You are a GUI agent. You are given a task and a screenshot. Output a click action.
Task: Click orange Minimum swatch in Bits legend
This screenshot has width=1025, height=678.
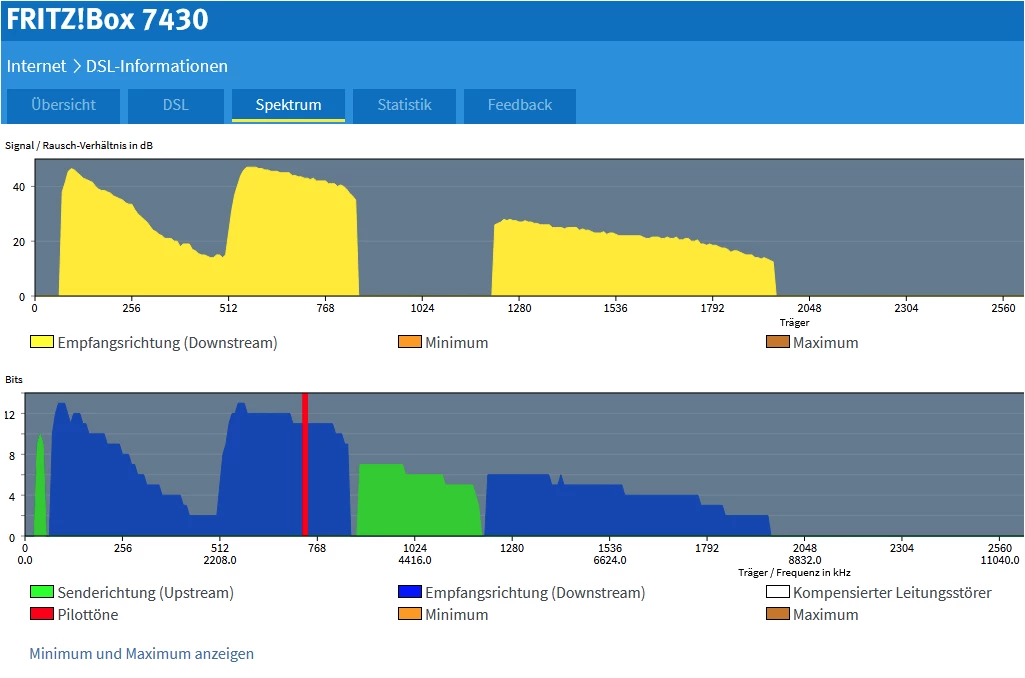click(x=410, y=614)
